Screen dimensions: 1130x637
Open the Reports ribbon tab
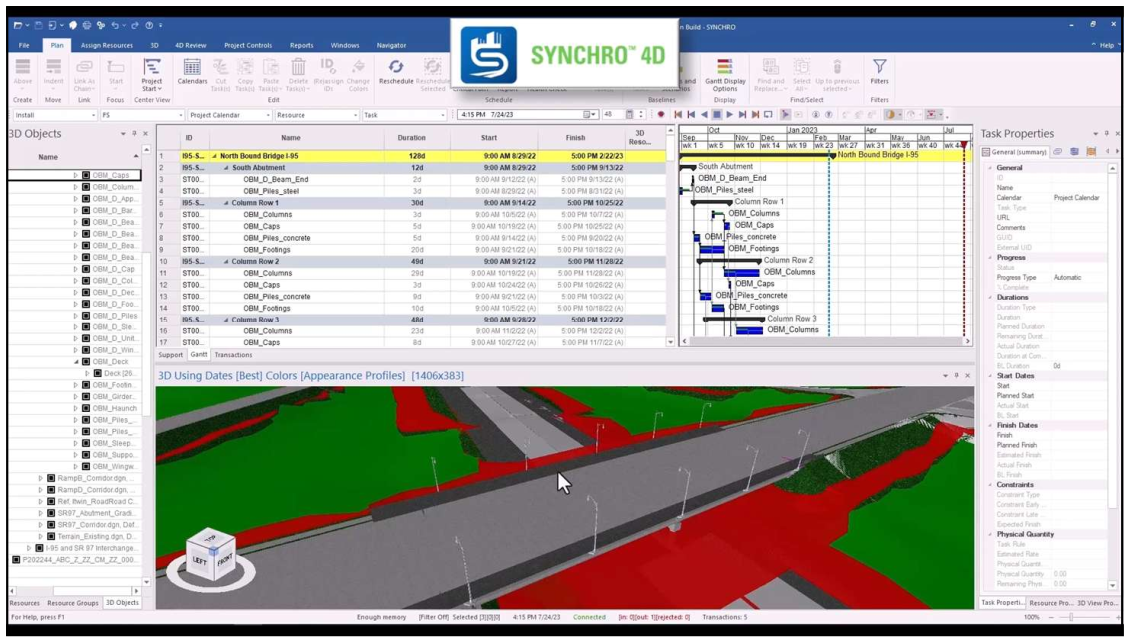click(301, 45)
